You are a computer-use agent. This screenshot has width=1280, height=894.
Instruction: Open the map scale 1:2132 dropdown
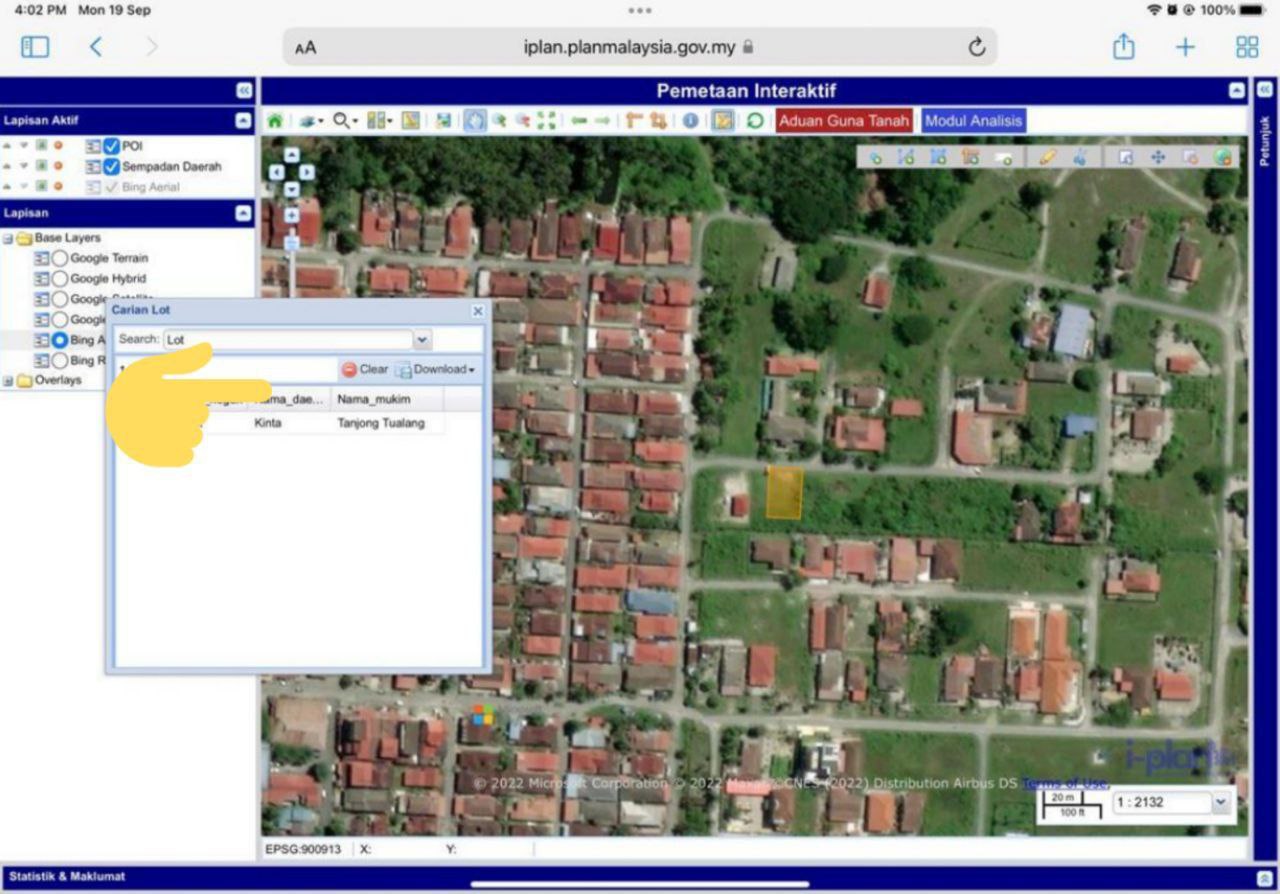(x=1219, y=802)
